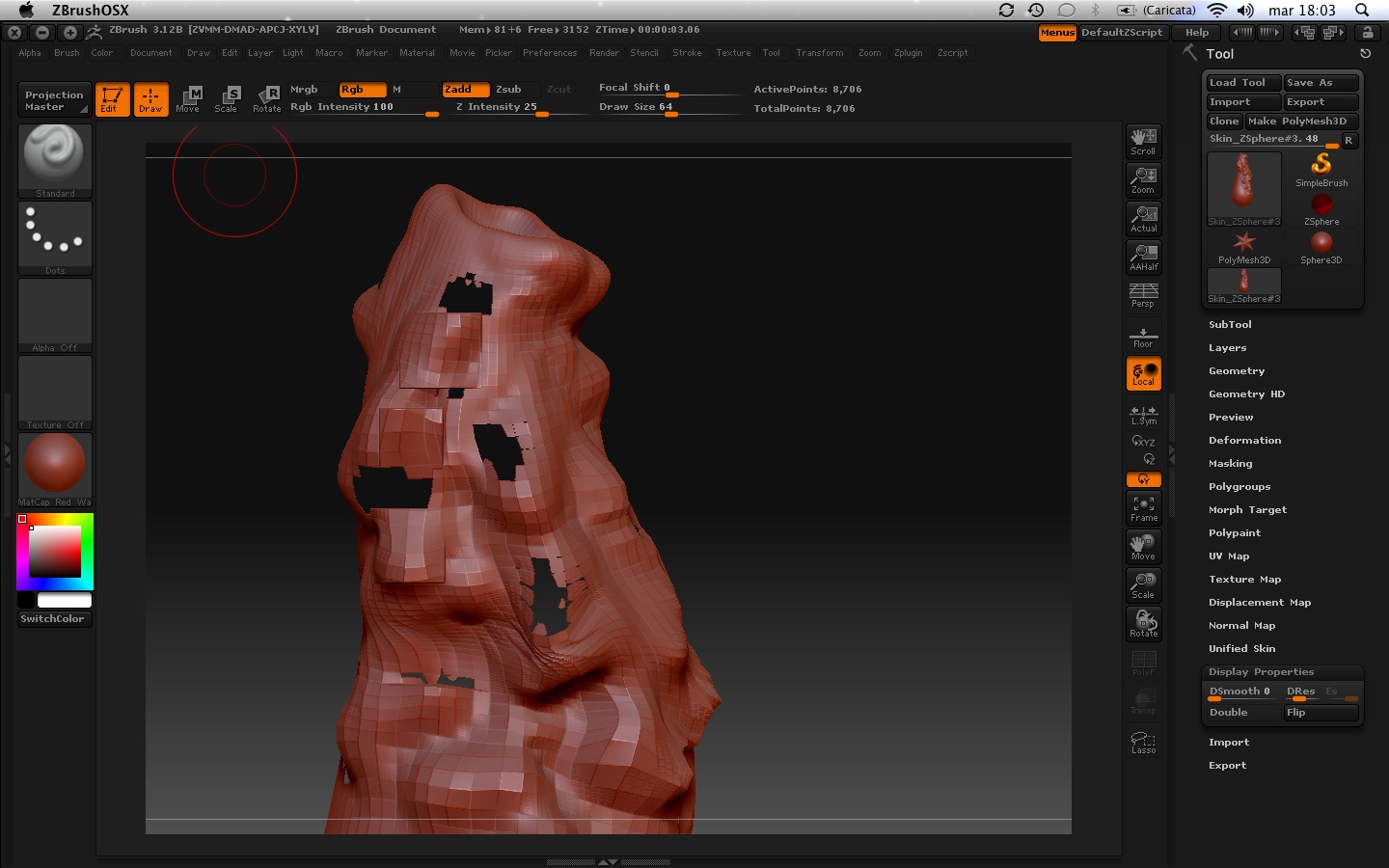Screen dimensions: 1389x868
Task: Open the Brush menu
Action: [x=67, y=53]
